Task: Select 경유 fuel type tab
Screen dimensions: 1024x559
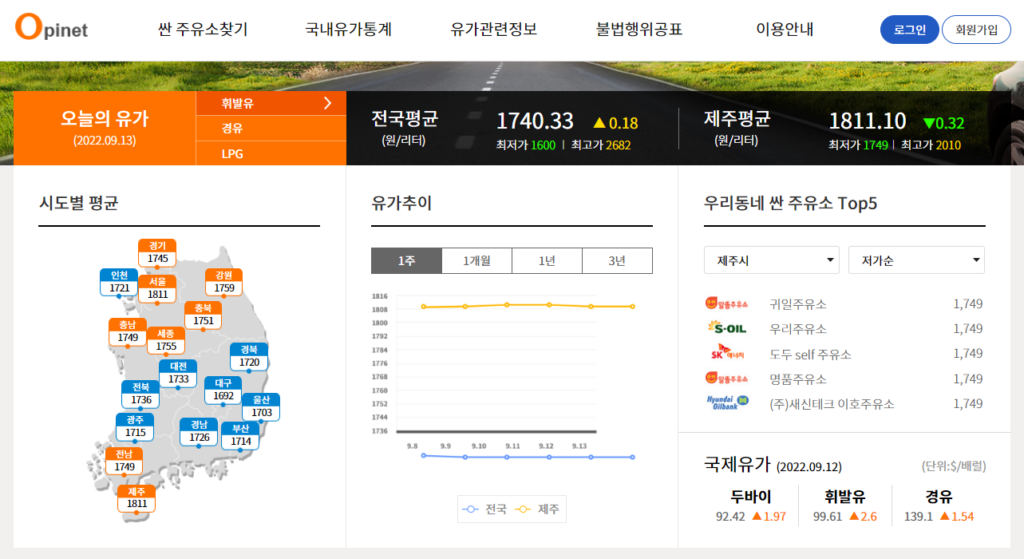Action: point(271,128)
